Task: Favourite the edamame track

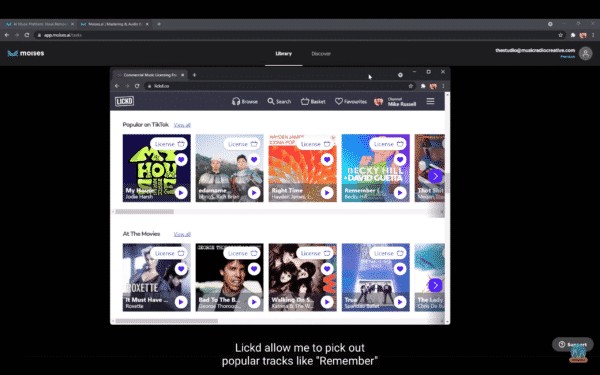Action: tap(254, 159)
